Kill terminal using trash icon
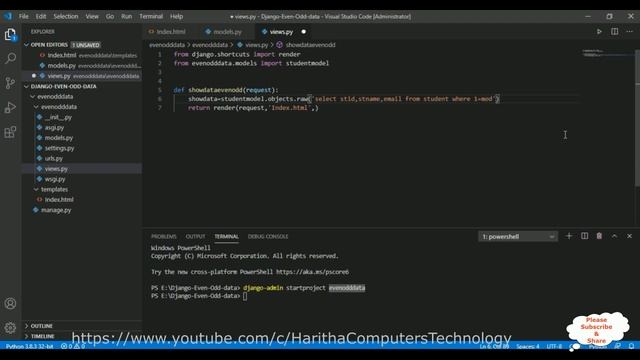Viewport: 640px width, 360px height. click(x=599, y=236)
